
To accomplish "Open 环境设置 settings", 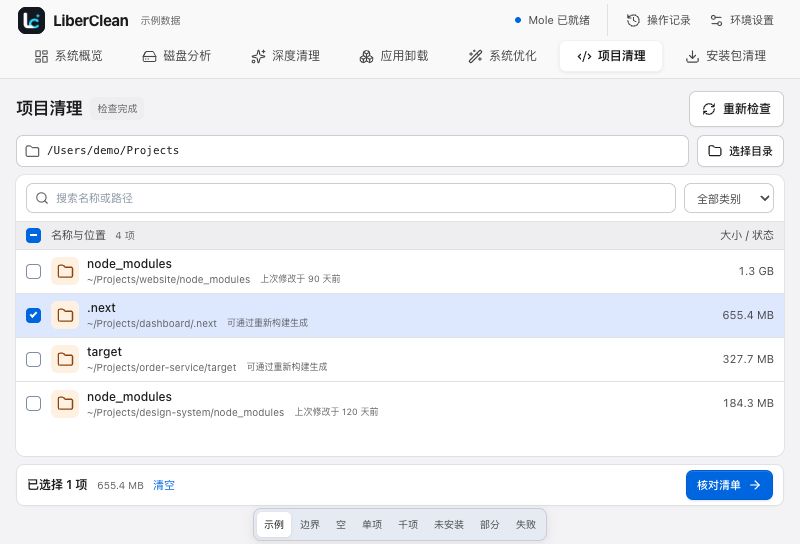I will pyautogui.click(x=742, y=20).
